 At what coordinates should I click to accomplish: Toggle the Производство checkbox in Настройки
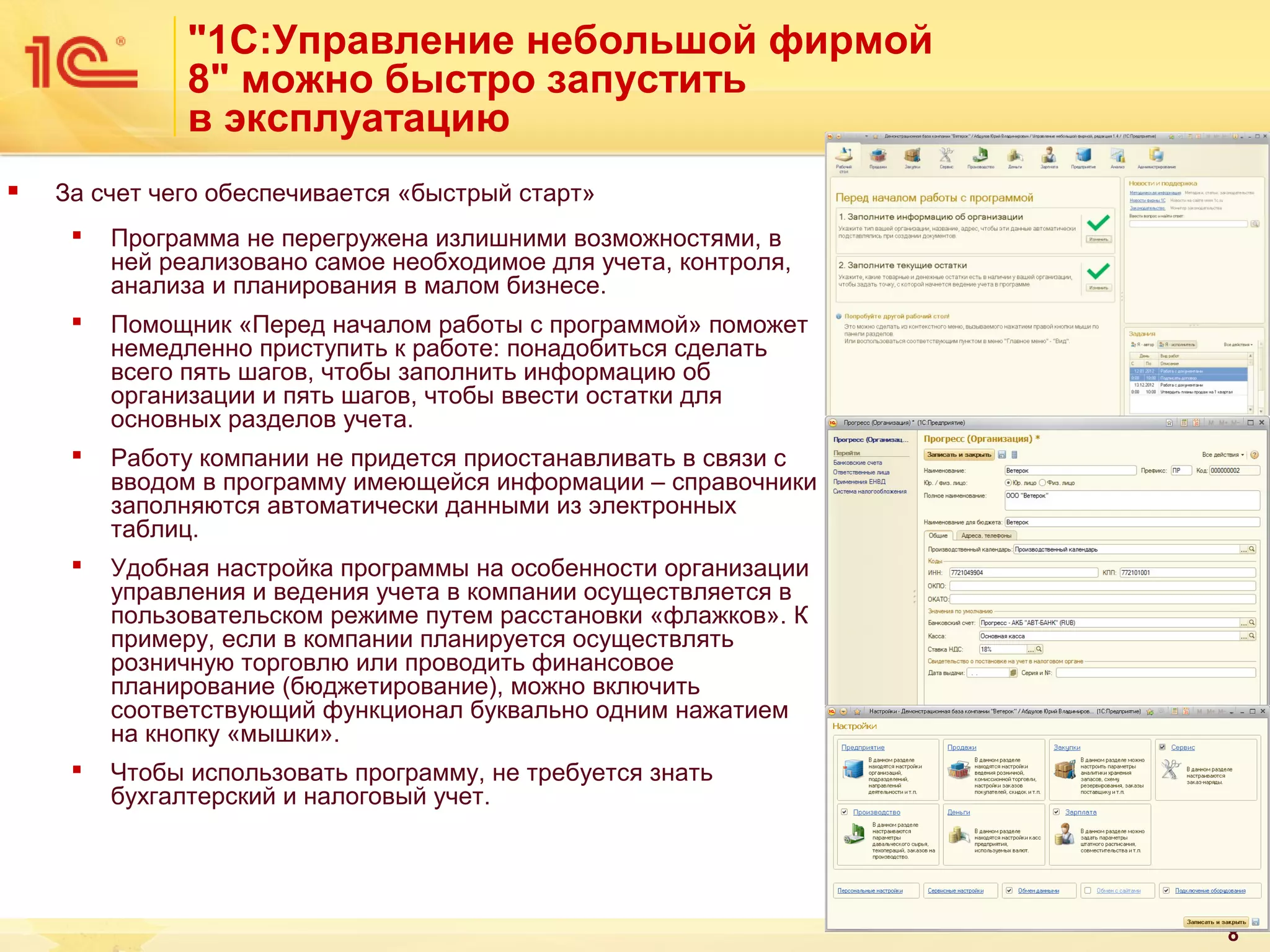pyautogui.click(x=844, y=812)
